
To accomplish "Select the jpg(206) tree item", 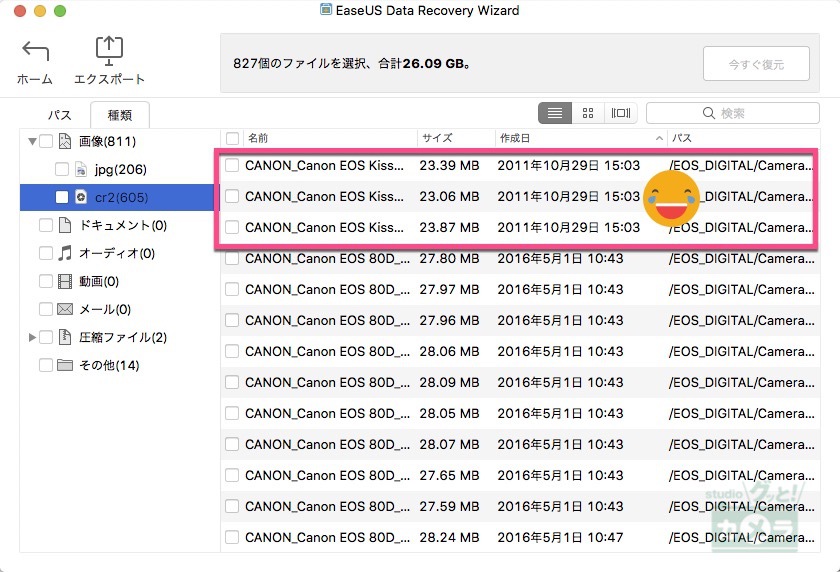I will click(121, 170).
